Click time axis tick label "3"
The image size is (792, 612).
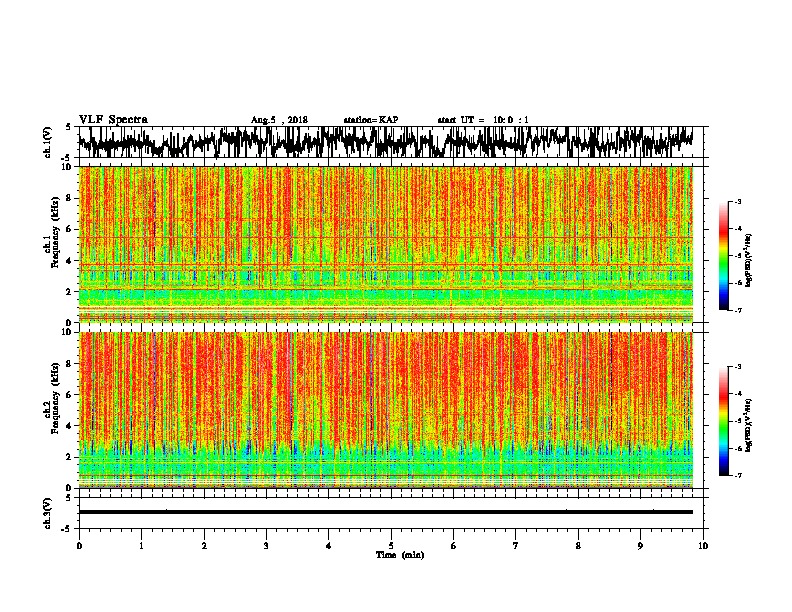click(x=266, y=546)
